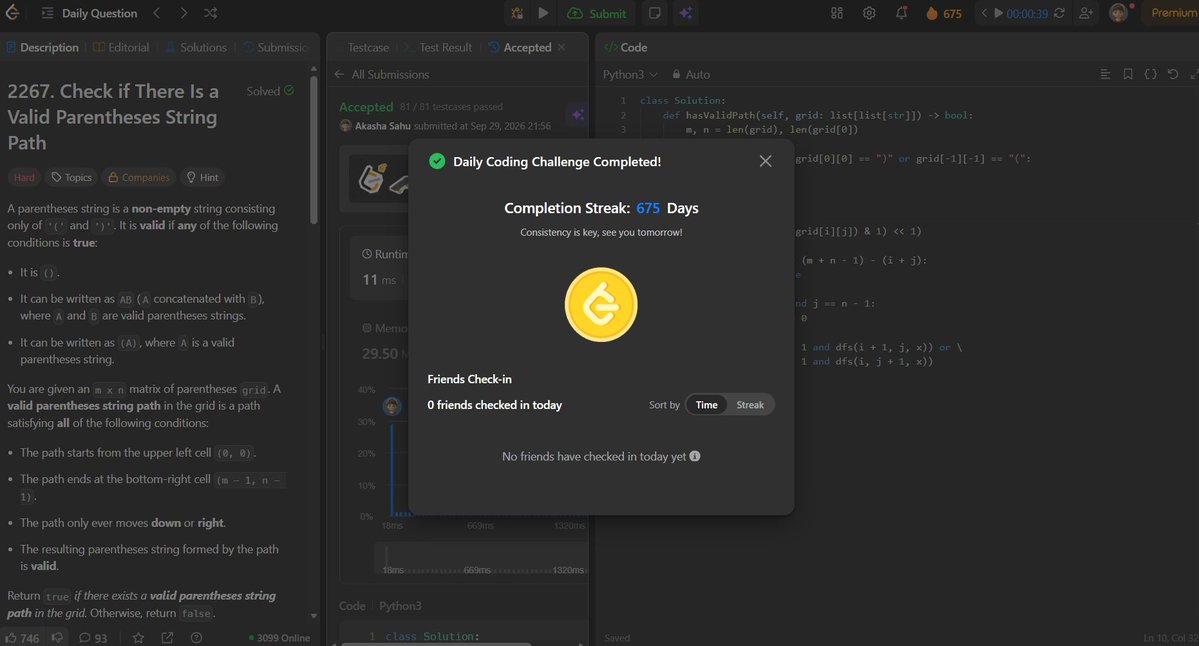Open the user profile avatar
The width and height of the screenshot is (1199, 646).
[1119, 13]
